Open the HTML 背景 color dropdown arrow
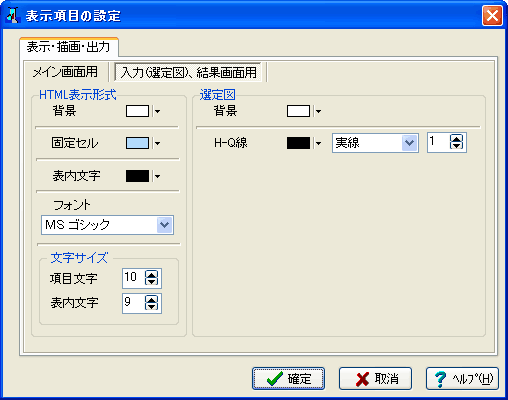 click(157, 111)
